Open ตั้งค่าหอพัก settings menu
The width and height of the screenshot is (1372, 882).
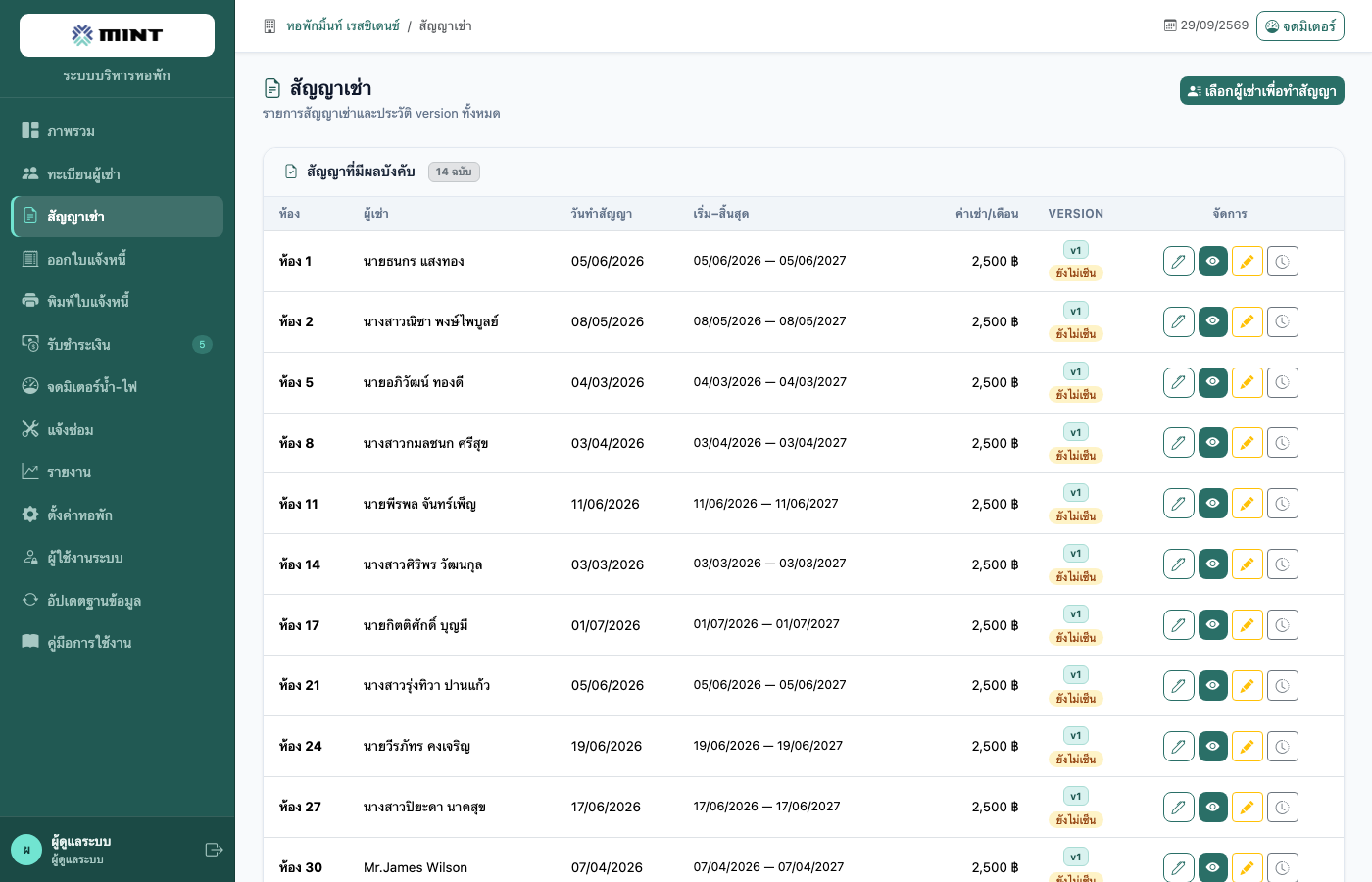coord(117,515)
